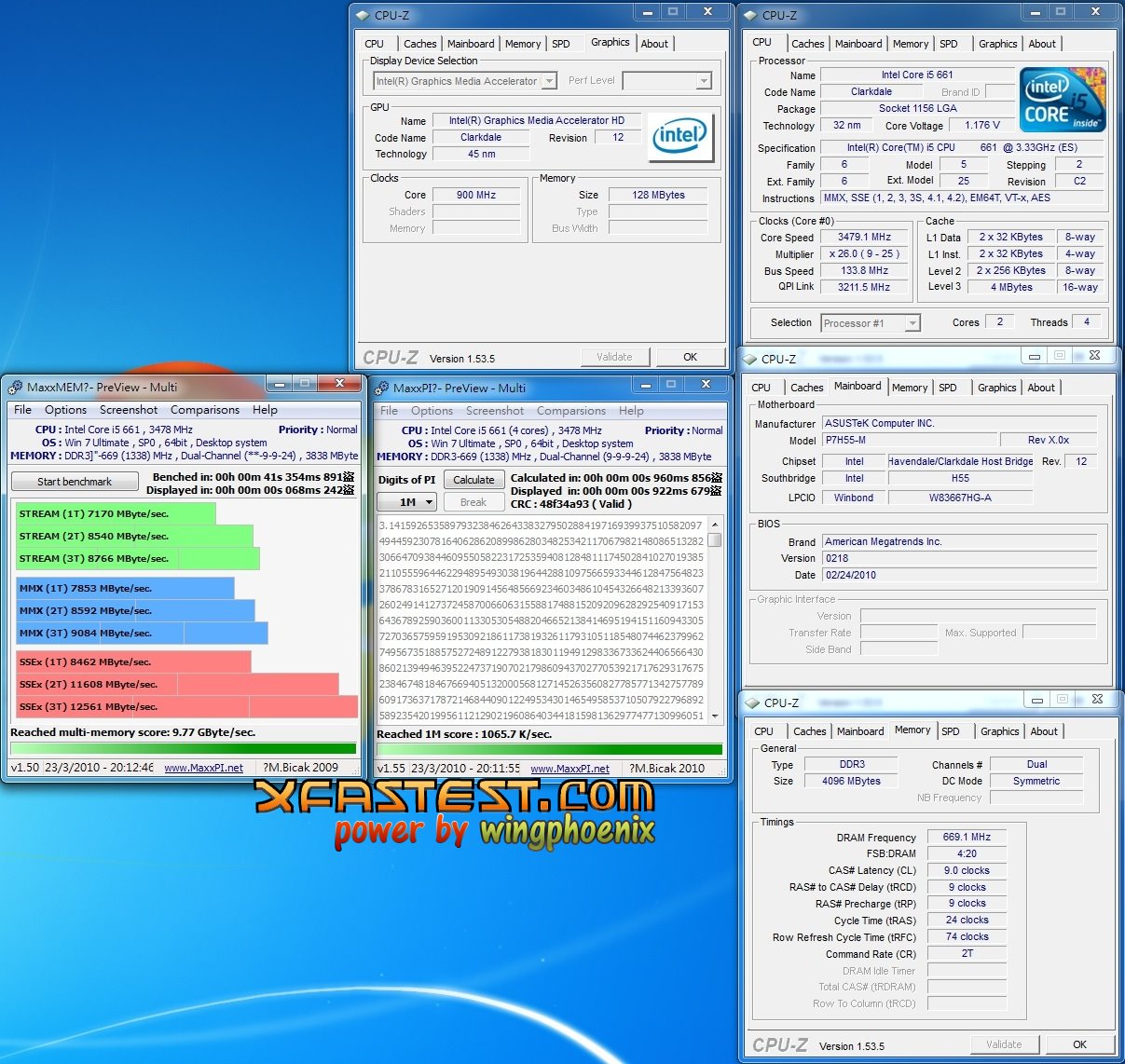Open the Comparisons menu in MaxxMEM

pos(205,410)
